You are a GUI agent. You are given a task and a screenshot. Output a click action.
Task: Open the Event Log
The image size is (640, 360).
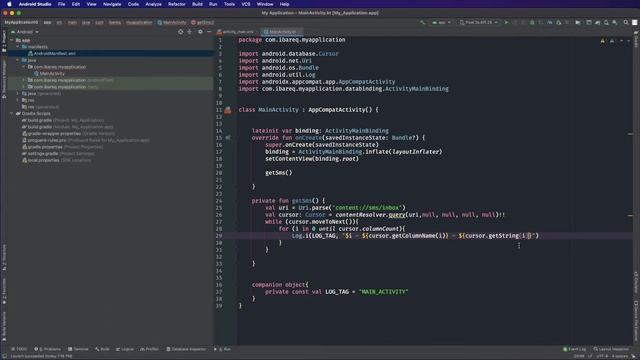point(575,349)
